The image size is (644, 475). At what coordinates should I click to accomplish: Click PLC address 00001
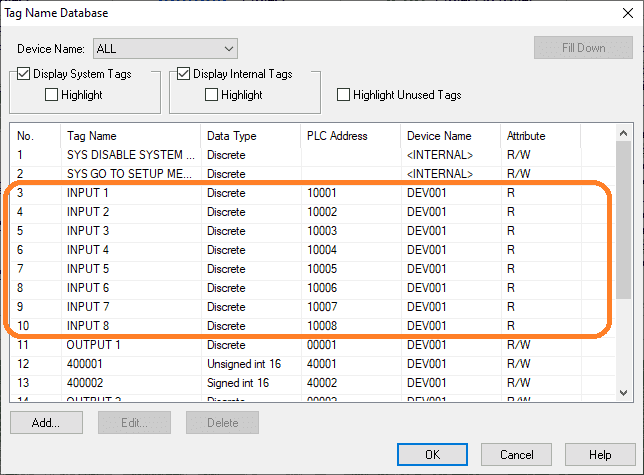322,345
